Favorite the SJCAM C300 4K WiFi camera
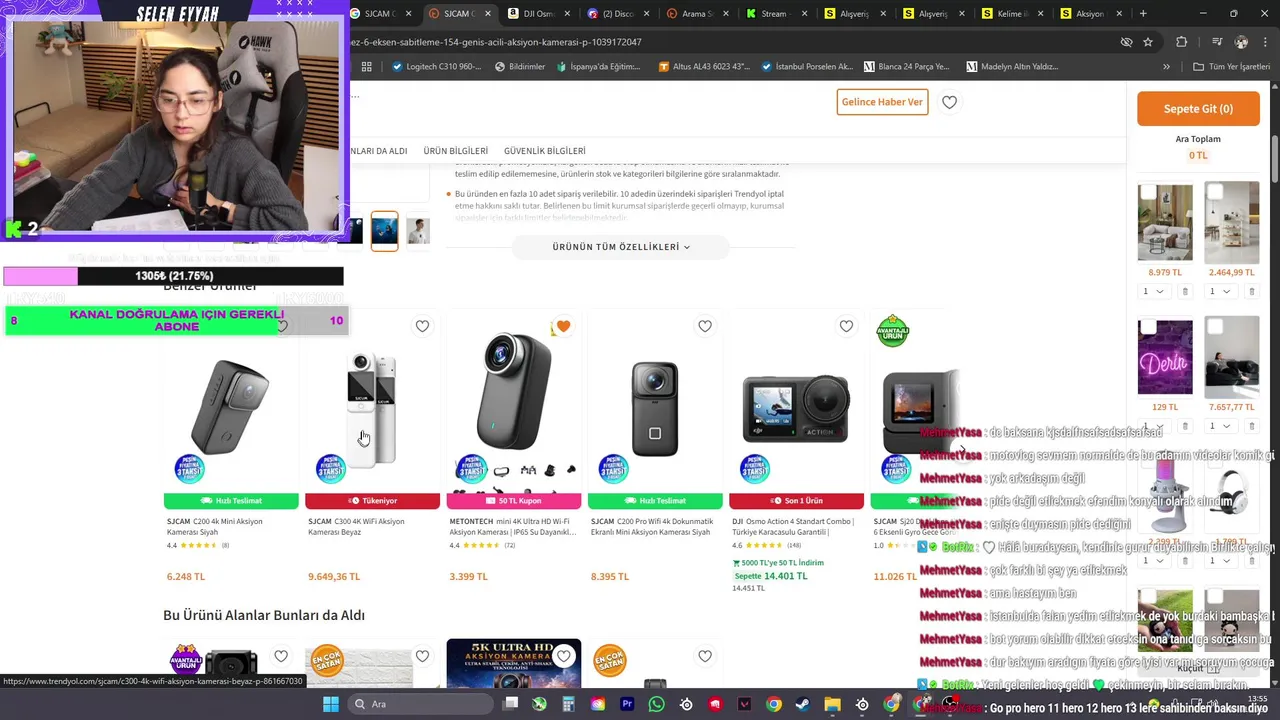Viewport: 1280px width, 720px height. 422,326
